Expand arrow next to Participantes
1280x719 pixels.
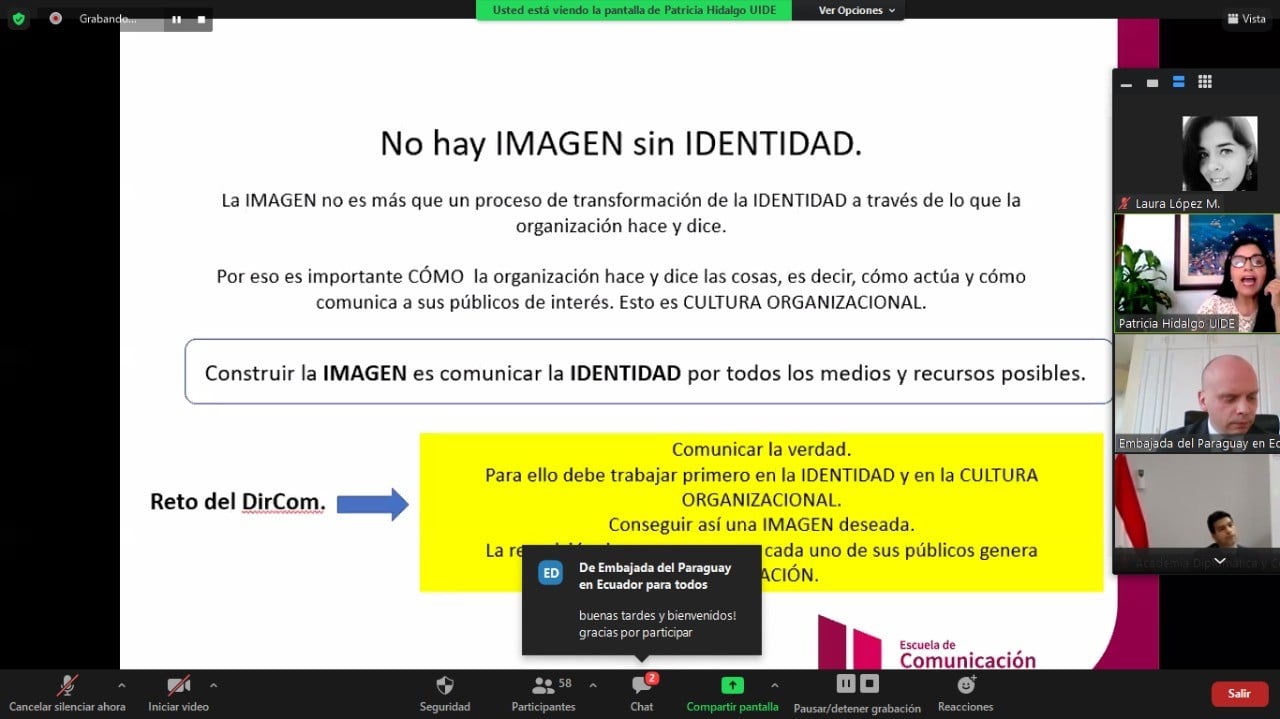(x=592, y=685)
